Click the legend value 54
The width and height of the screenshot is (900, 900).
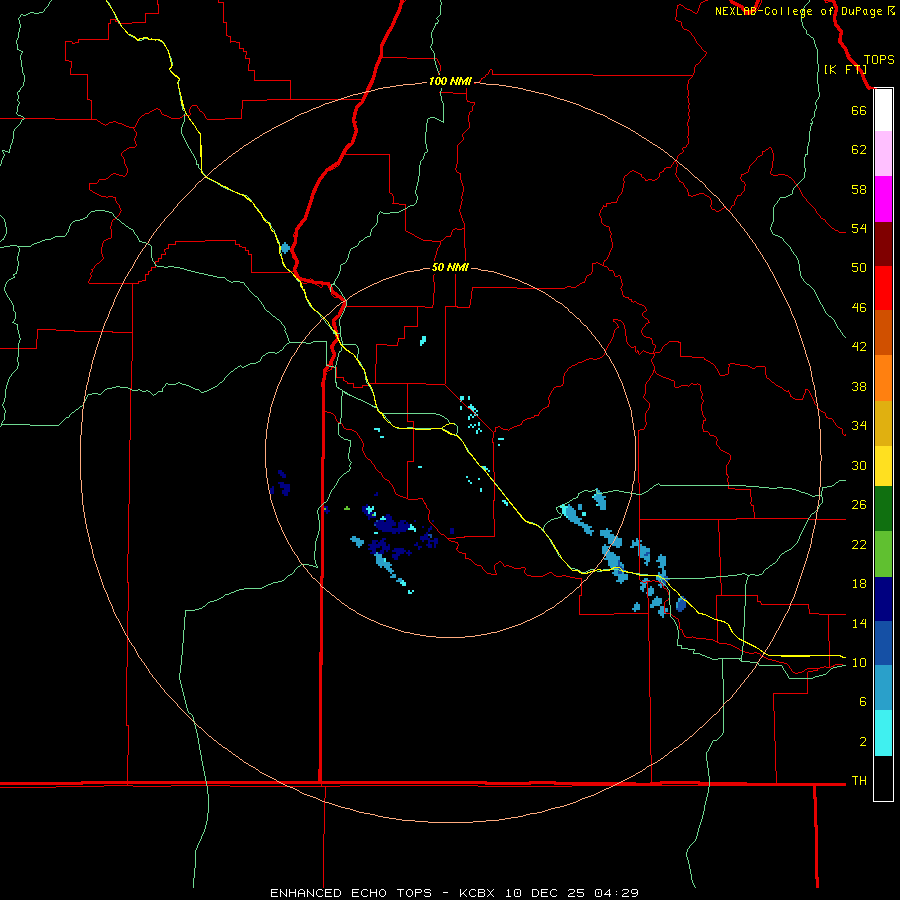pos(859,228)
